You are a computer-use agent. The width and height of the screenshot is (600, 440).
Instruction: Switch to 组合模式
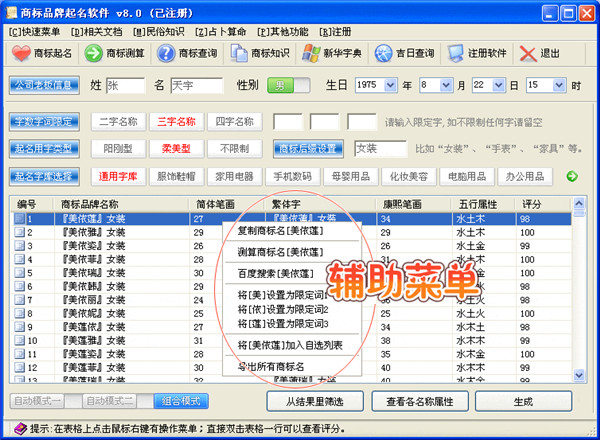pos(181,401)
